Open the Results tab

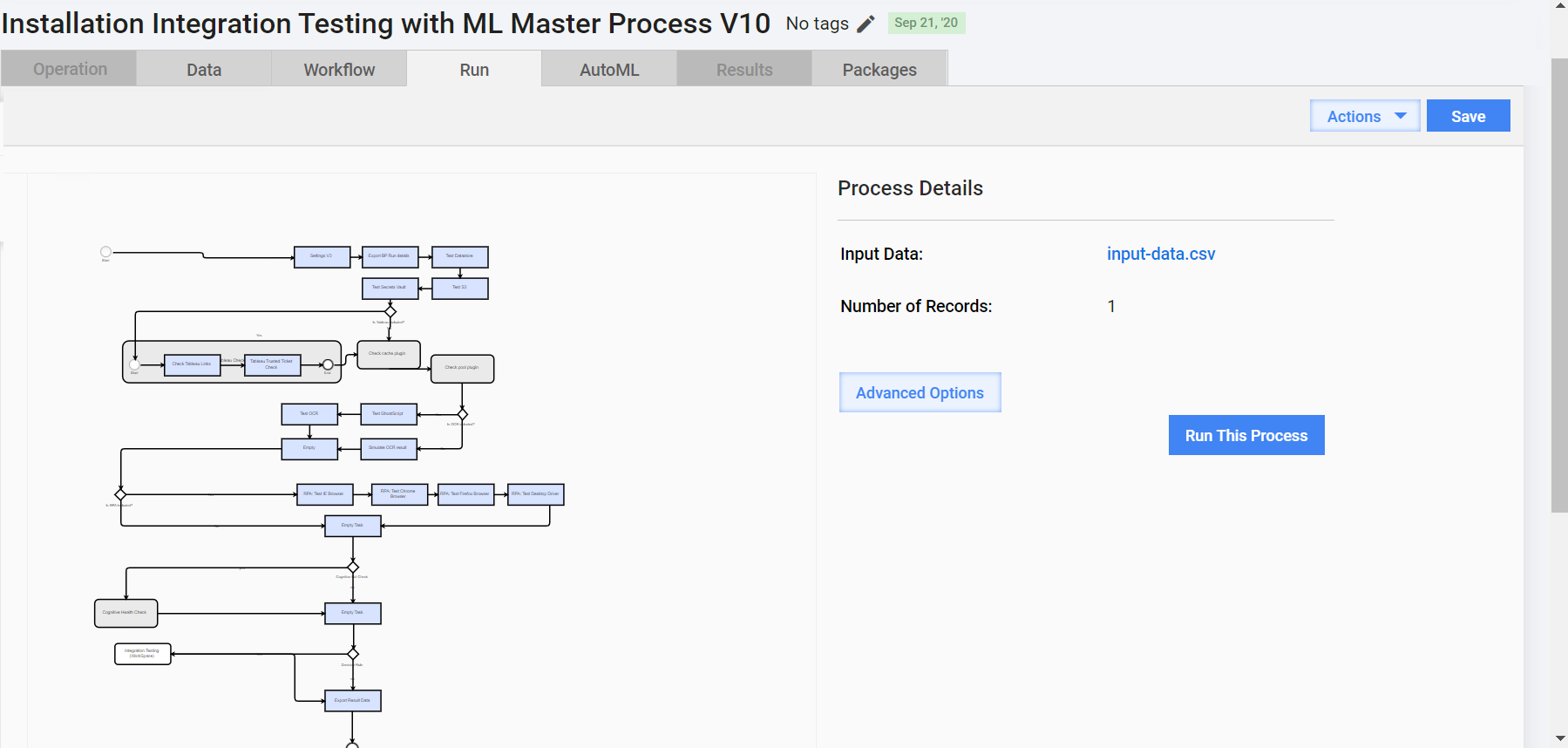click(x=744, y=69)
